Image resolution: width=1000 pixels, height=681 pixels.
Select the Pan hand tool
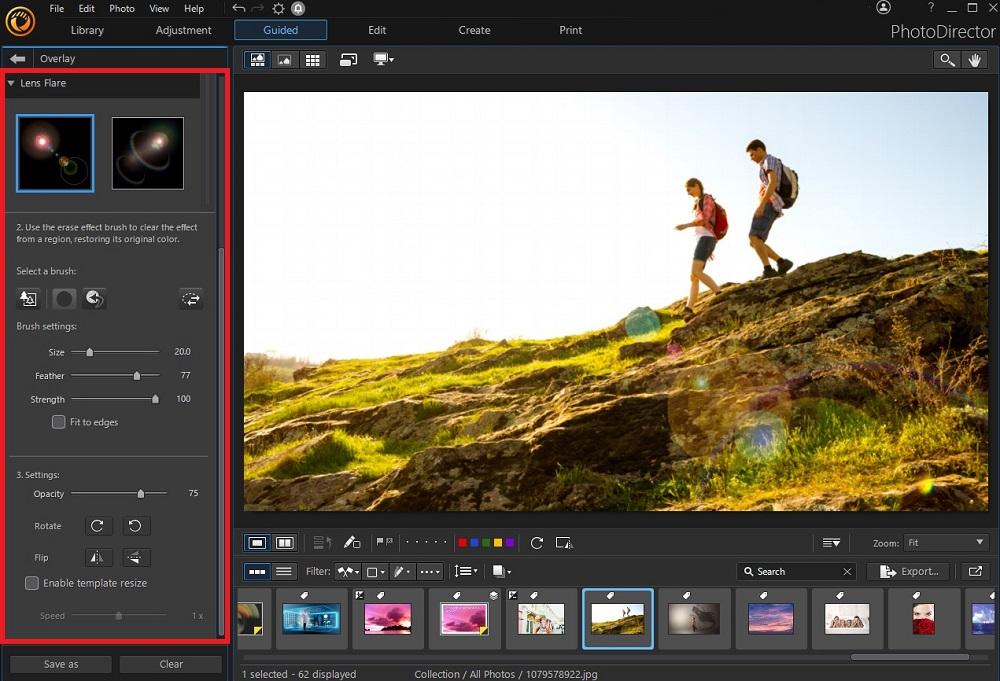click(x=975, y=60)
